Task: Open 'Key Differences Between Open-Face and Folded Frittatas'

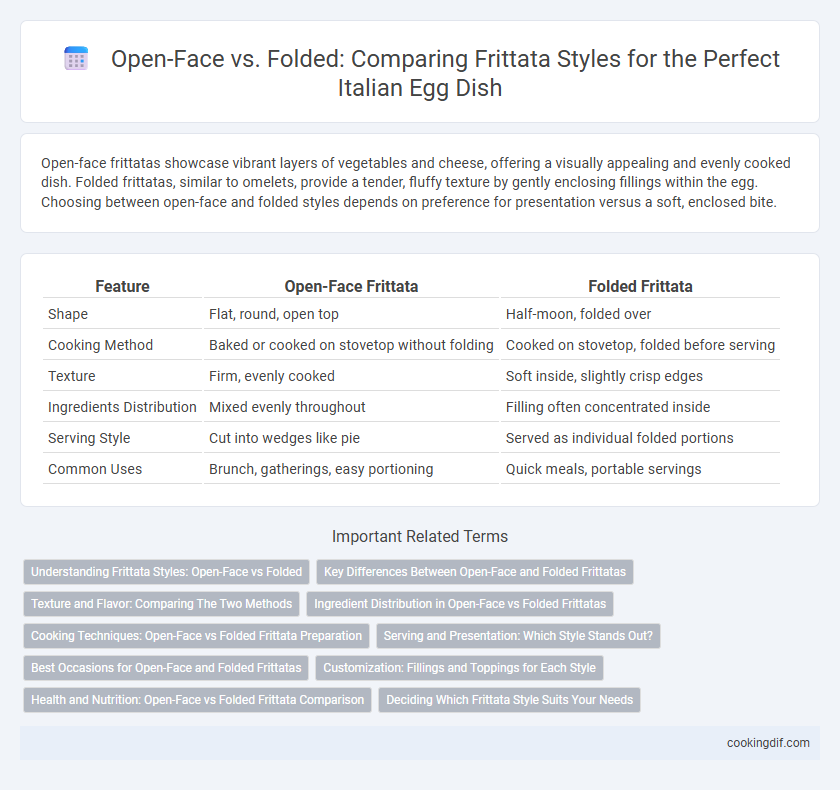Action: click(475, 571)
